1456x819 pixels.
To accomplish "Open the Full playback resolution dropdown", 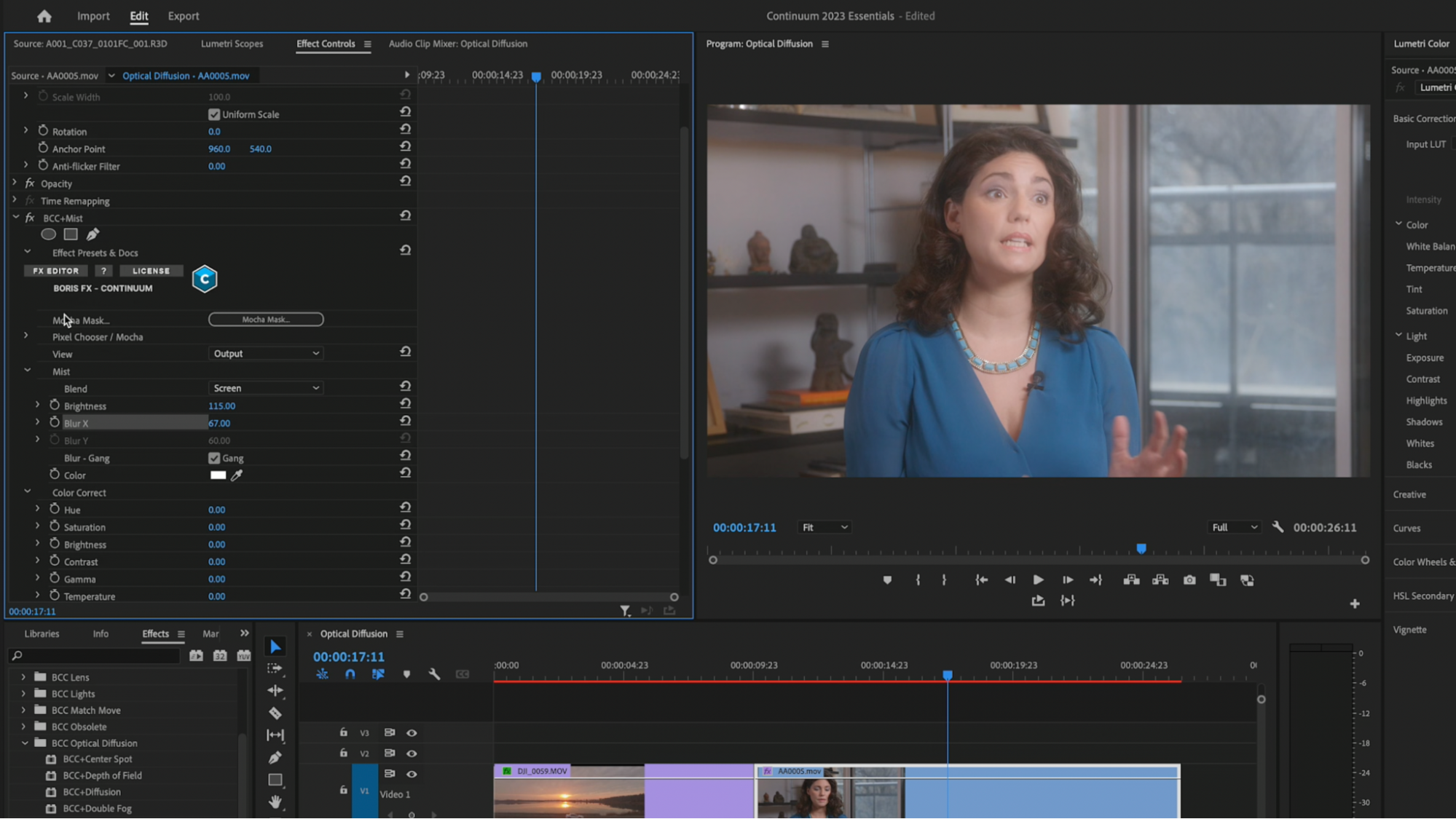I will click(x=1235, y=527).
